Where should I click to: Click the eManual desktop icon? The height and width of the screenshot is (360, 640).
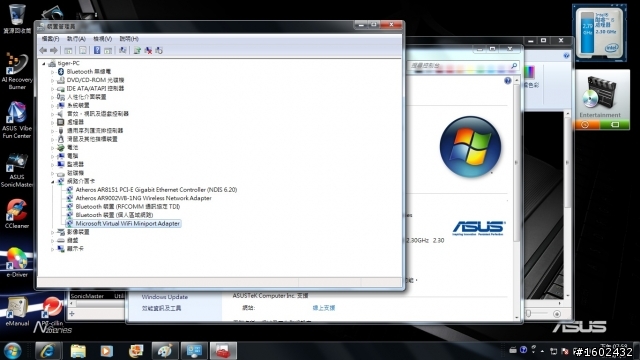[17, 311]
